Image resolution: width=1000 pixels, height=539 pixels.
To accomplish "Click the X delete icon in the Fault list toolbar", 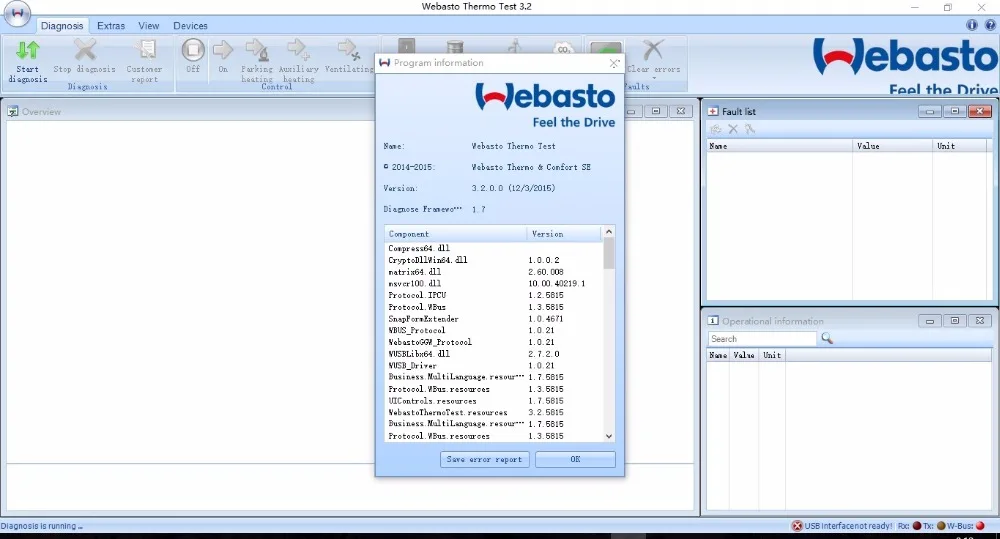I will (733, 129).
